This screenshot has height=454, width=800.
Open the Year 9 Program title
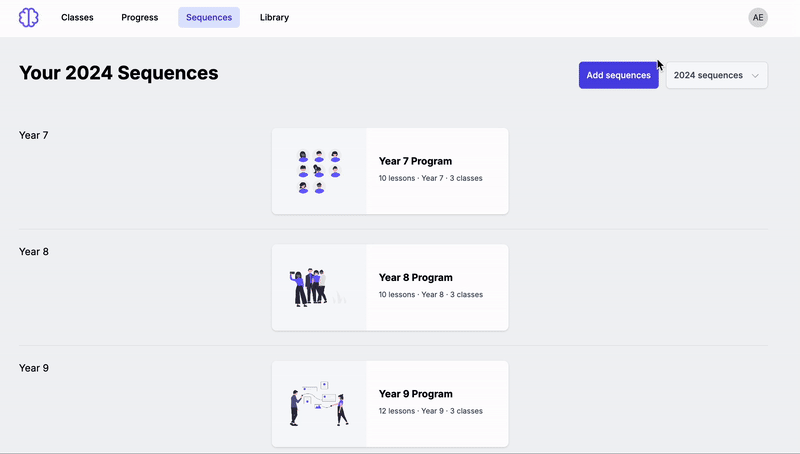[416, 394]
